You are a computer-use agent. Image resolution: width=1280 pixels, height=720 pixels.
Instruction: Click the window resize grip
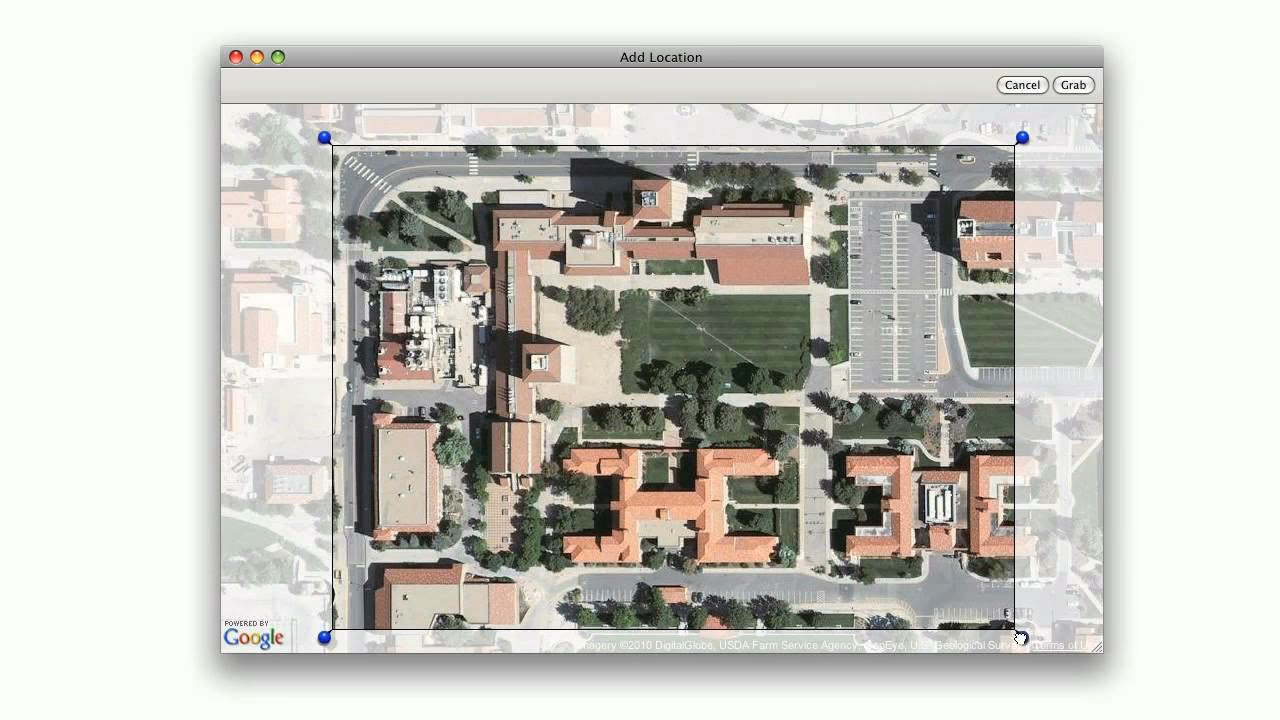pos(1094,646)
